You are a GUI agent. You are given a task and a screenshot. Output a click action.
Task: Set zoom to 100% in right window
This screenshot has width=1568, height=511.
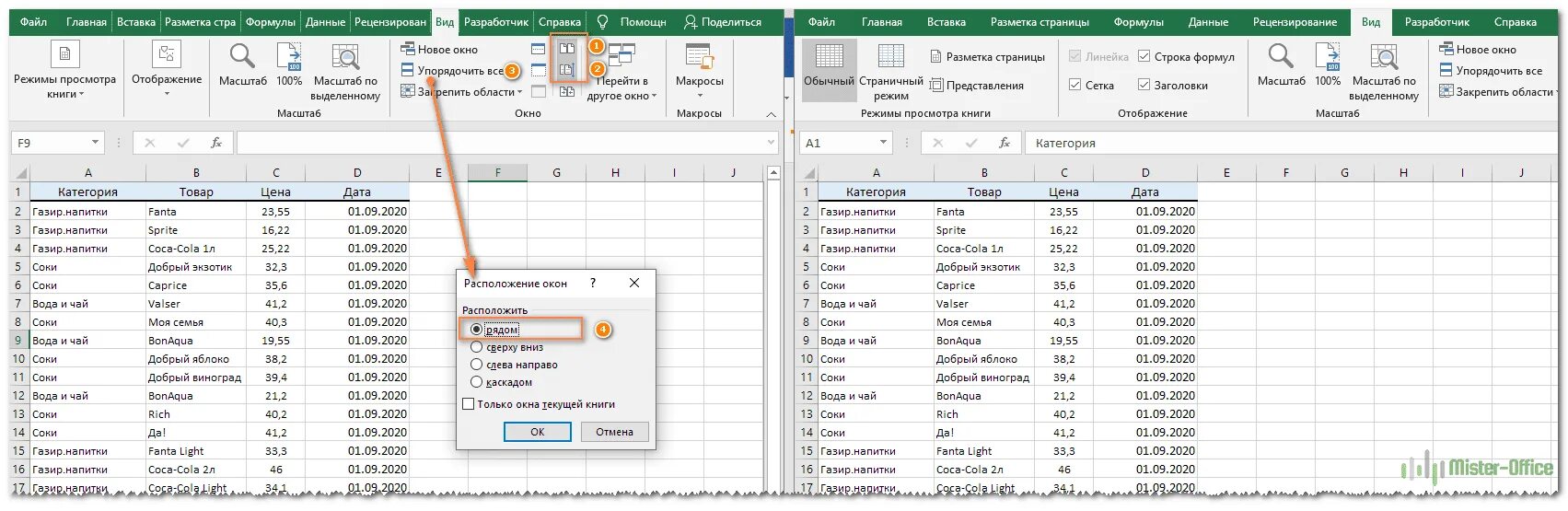1328,65
